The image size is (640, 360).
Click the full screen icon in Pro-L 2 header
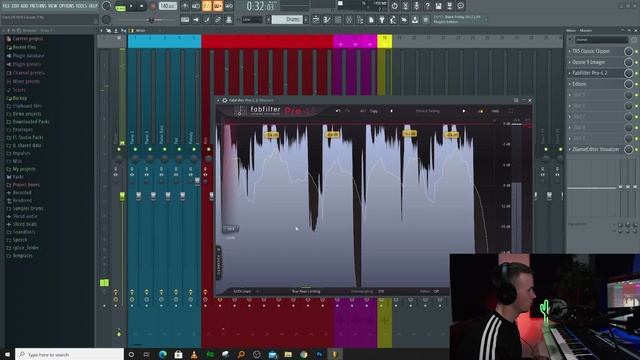tap(511, 111)
